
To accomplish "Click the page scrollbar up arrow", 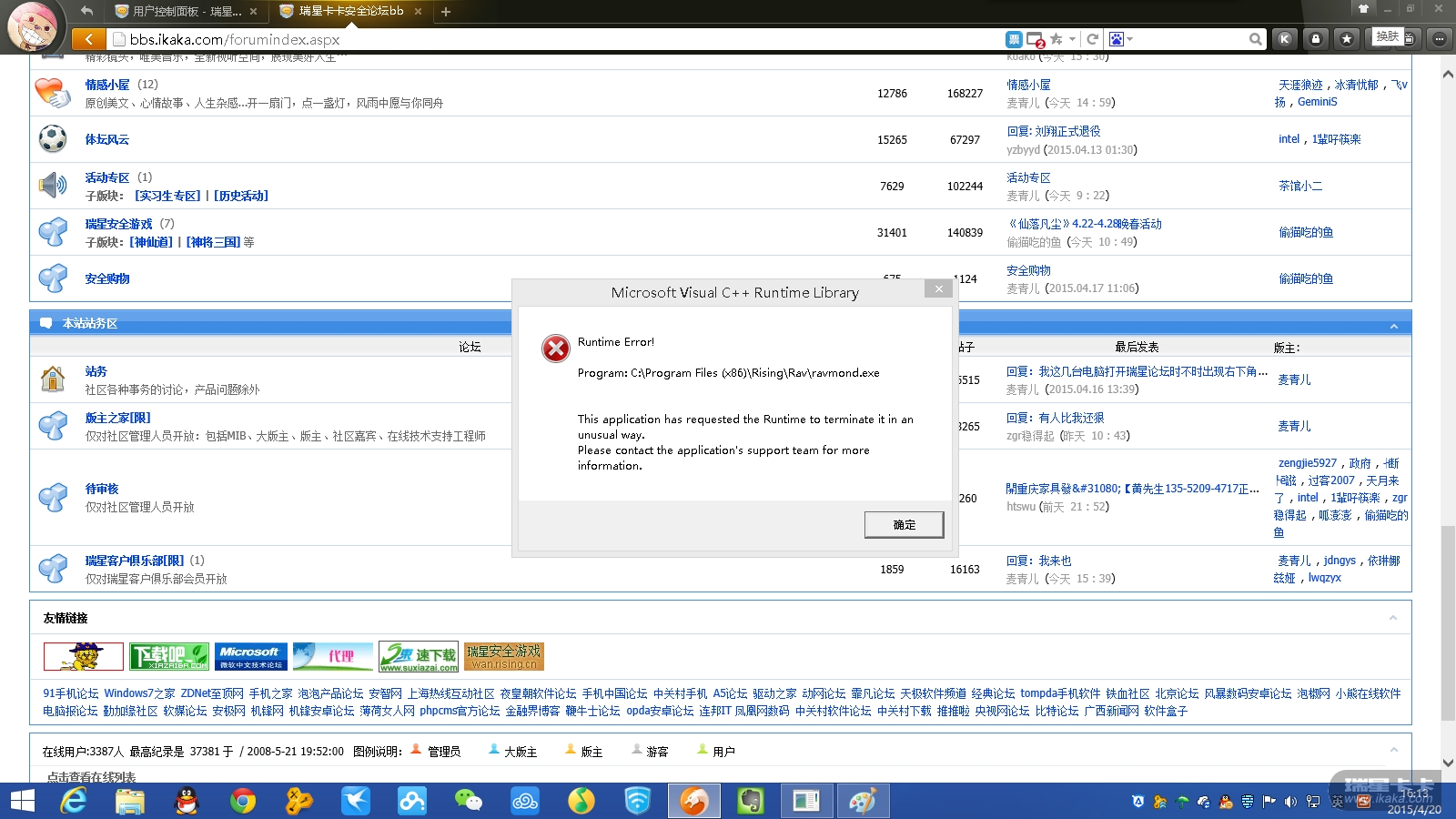I will coord(1448,75).
